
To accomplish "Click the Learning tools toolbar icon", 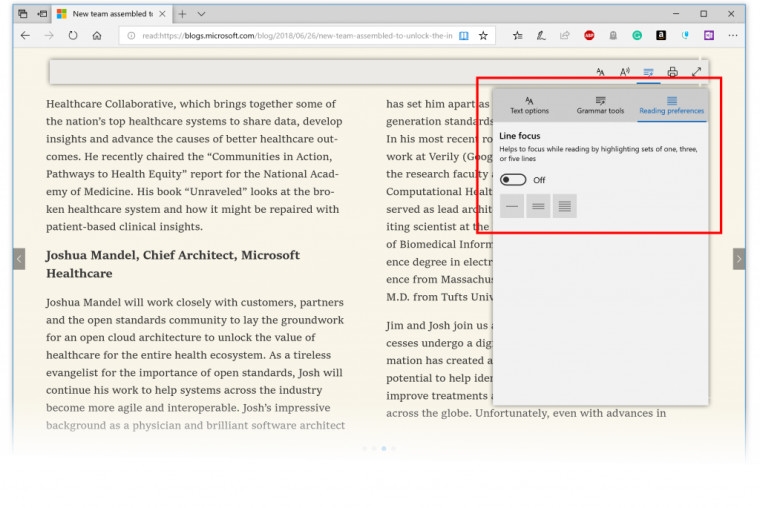I will (x=648, y=72).
